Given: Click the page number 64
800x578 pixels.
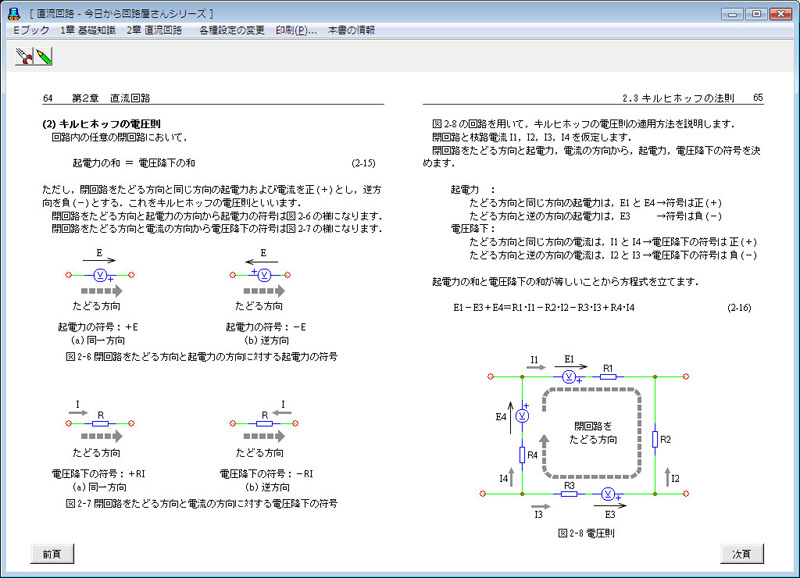Looking at the screenshot, I should (48, 98).
